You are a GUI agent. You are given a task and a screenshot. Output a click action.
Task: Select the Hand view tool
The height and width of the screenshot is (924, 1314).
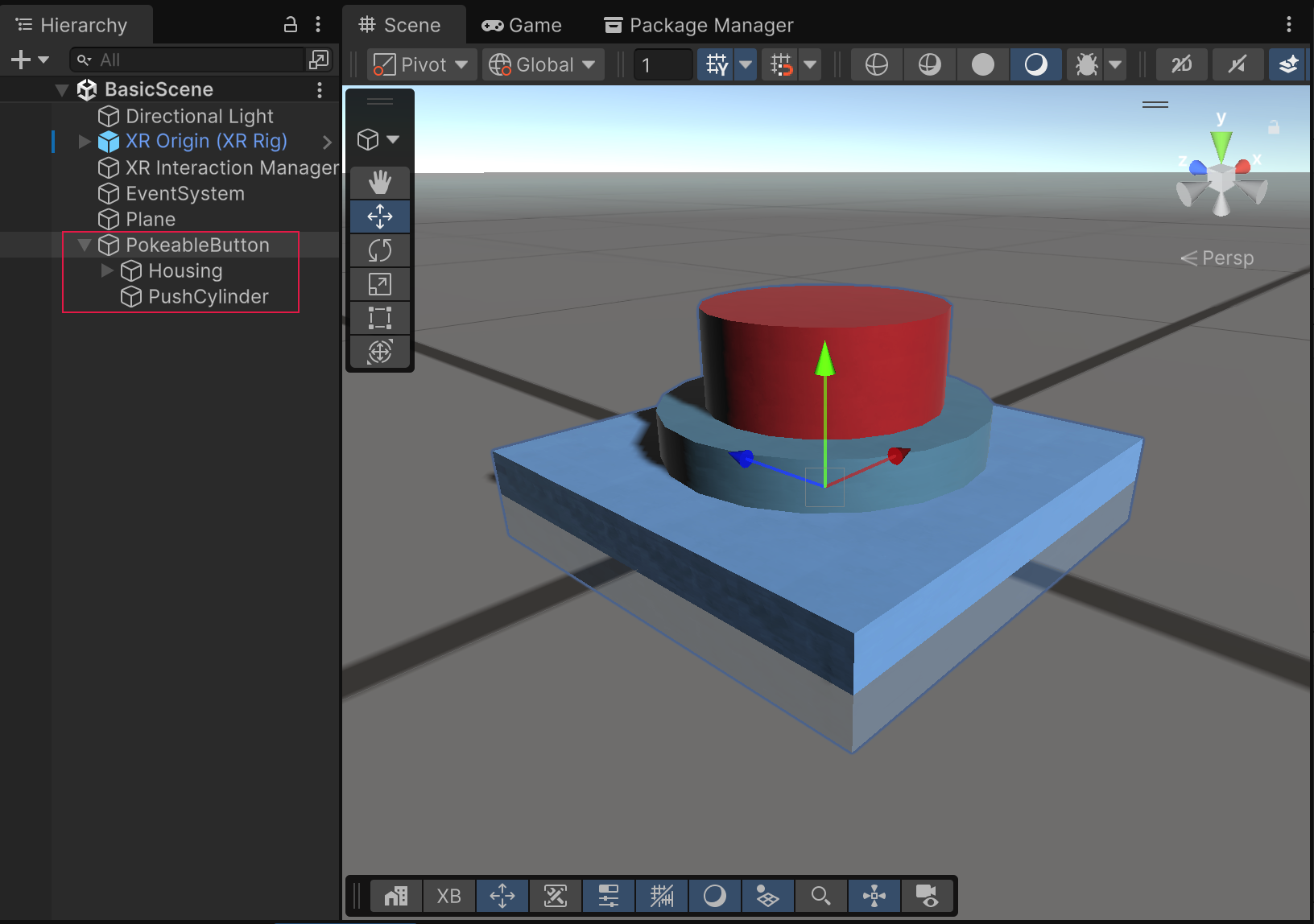(380, 183)
